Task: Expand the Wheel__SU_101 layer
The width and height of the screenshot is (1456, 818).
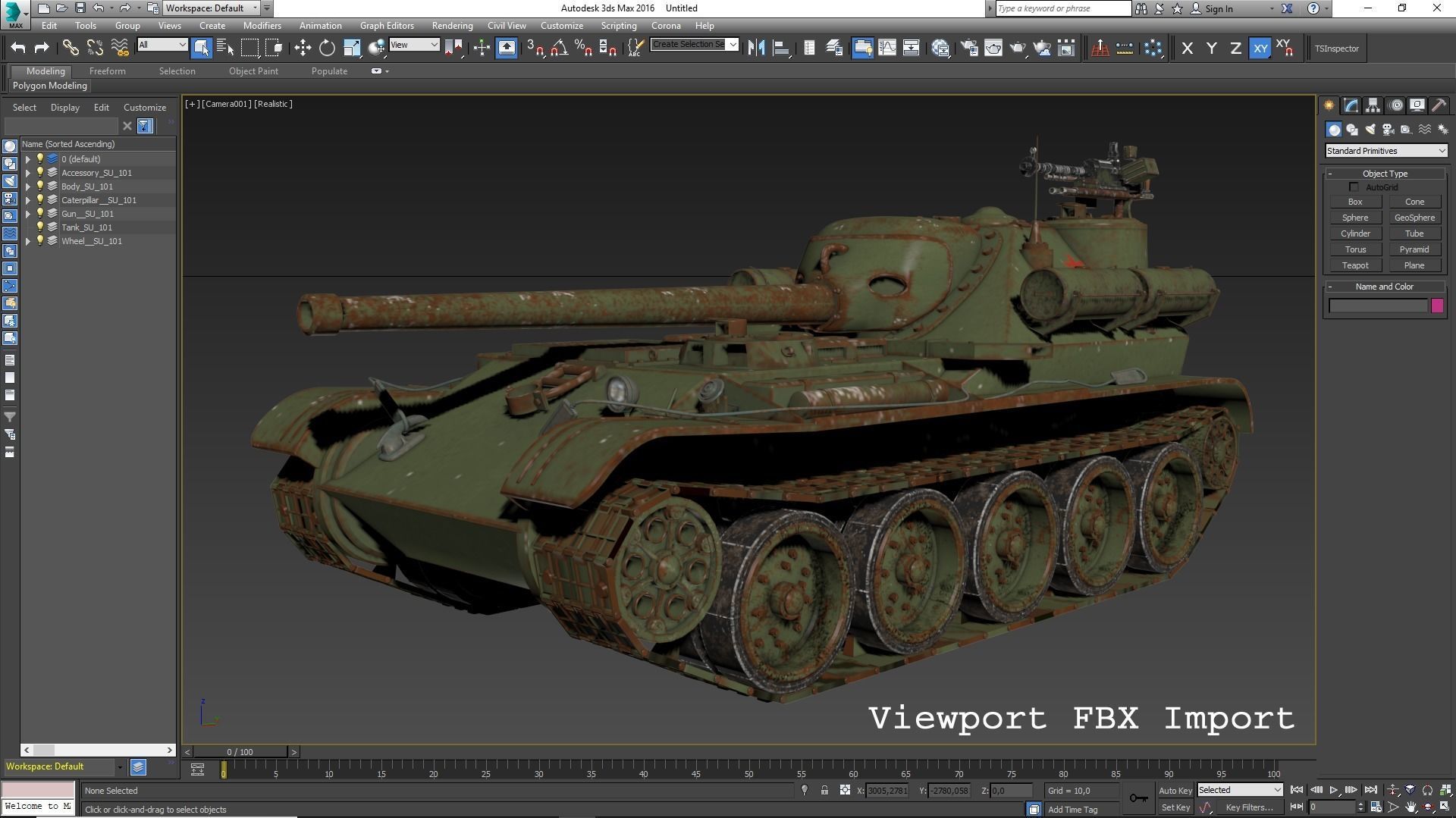Action: tap(28, 241)
